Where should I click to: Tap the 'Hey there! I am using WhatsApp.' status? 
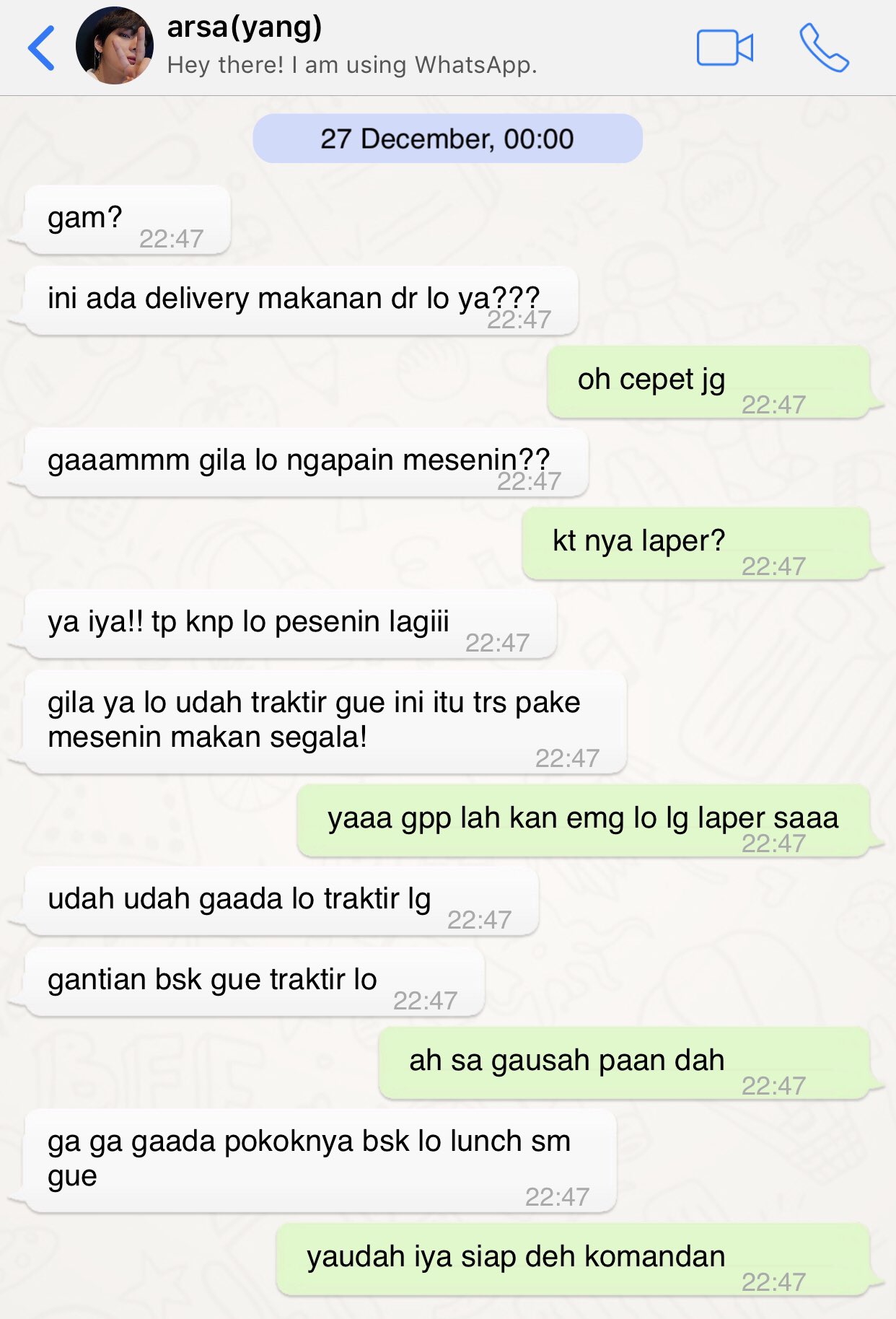tap(352, 65)
